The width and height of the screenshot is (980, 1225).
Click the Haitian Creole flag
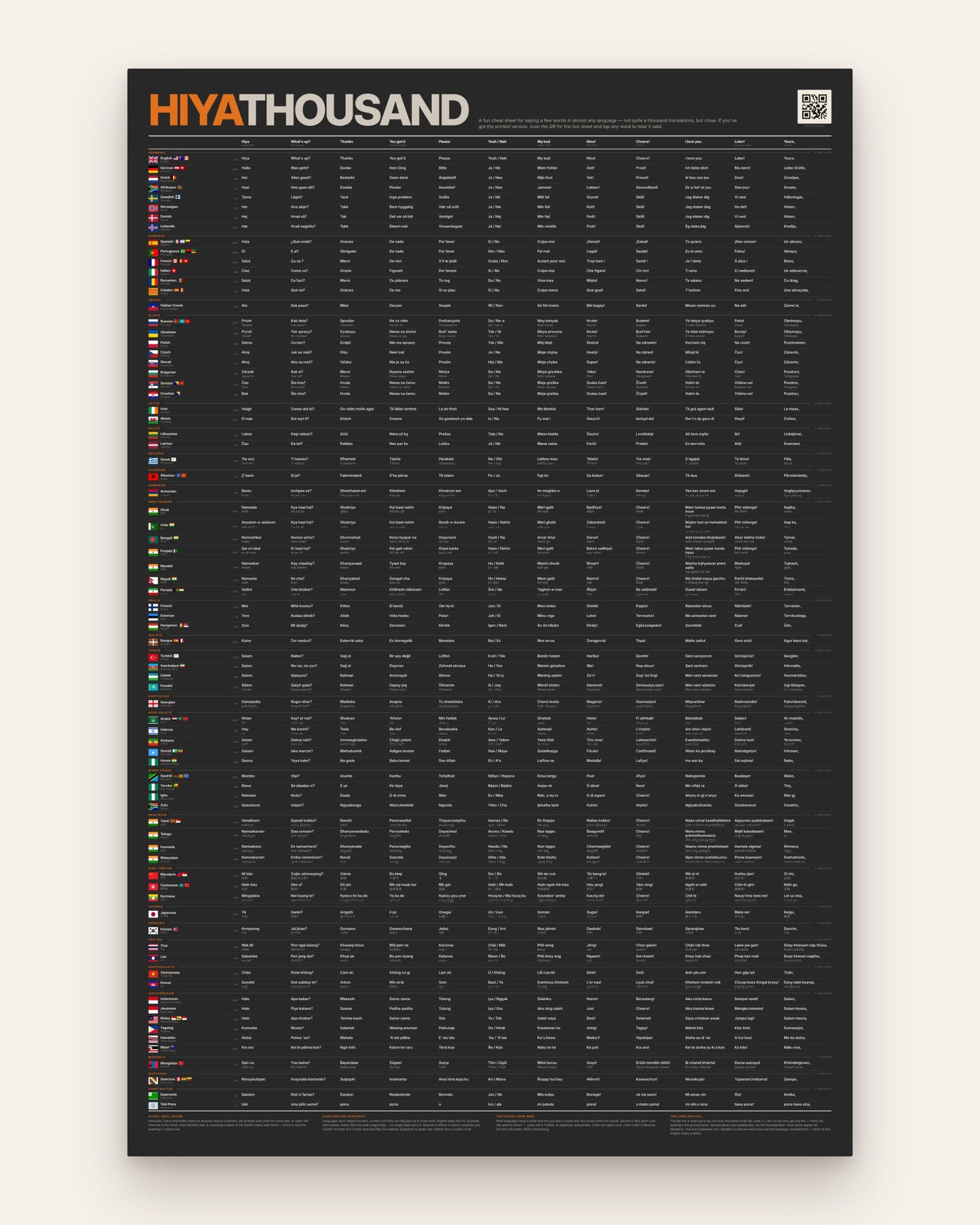pos(153,307)
